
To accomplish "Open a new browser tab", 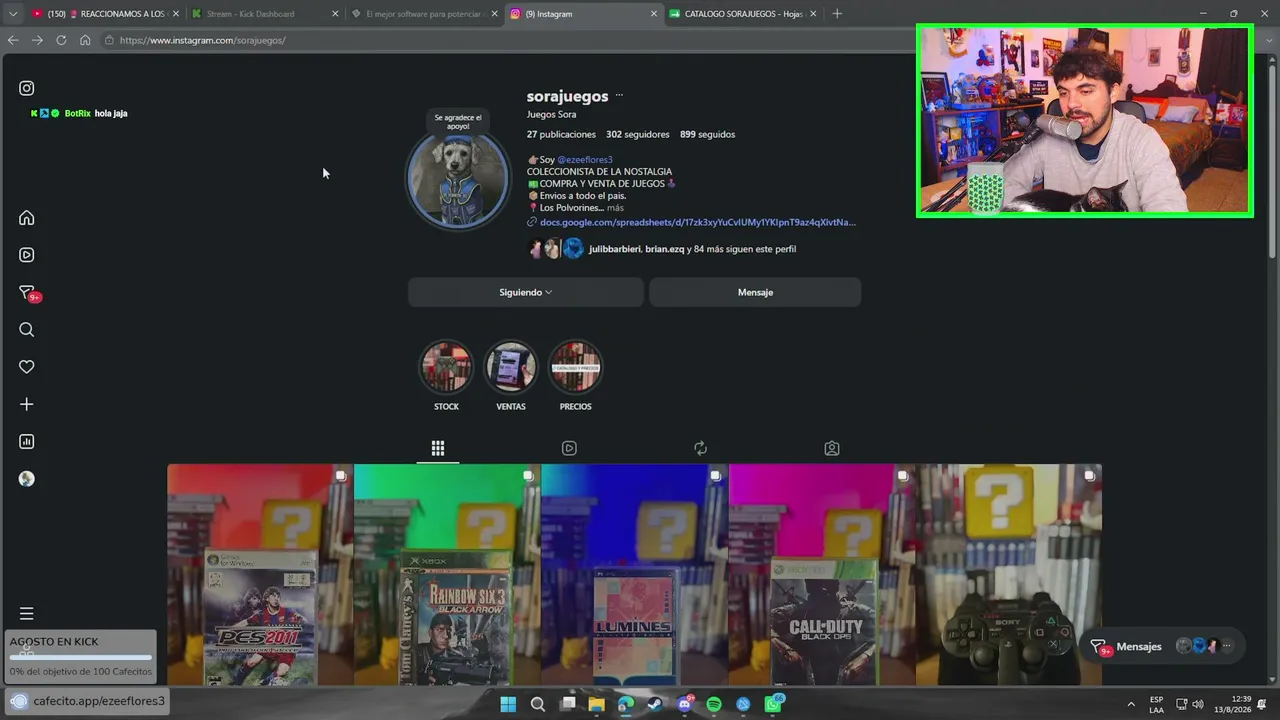I will point(837,14).
